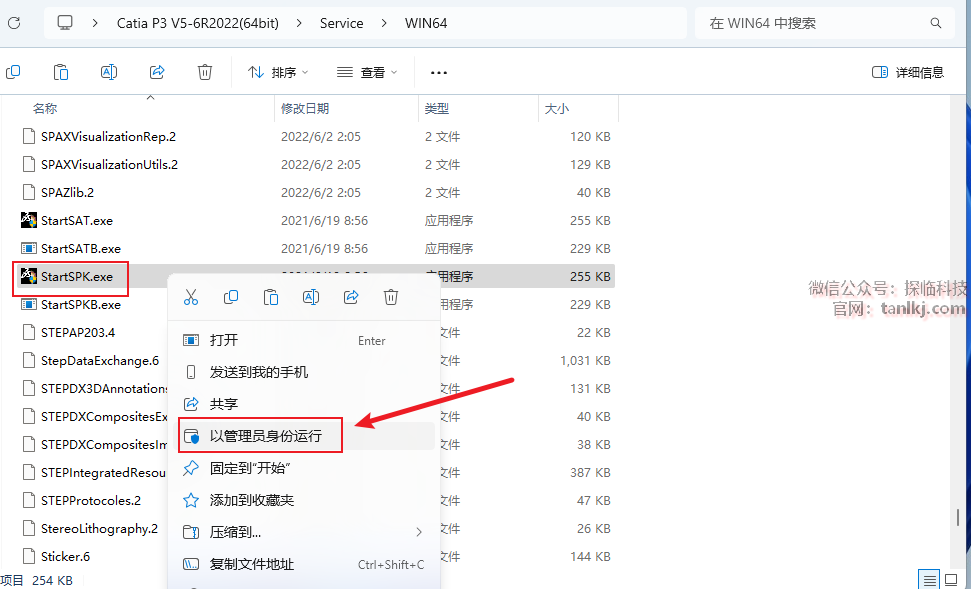This screenshot has width=971, height=589.
Task: Choose Share entry in context menu
Action: pos(305,404)
